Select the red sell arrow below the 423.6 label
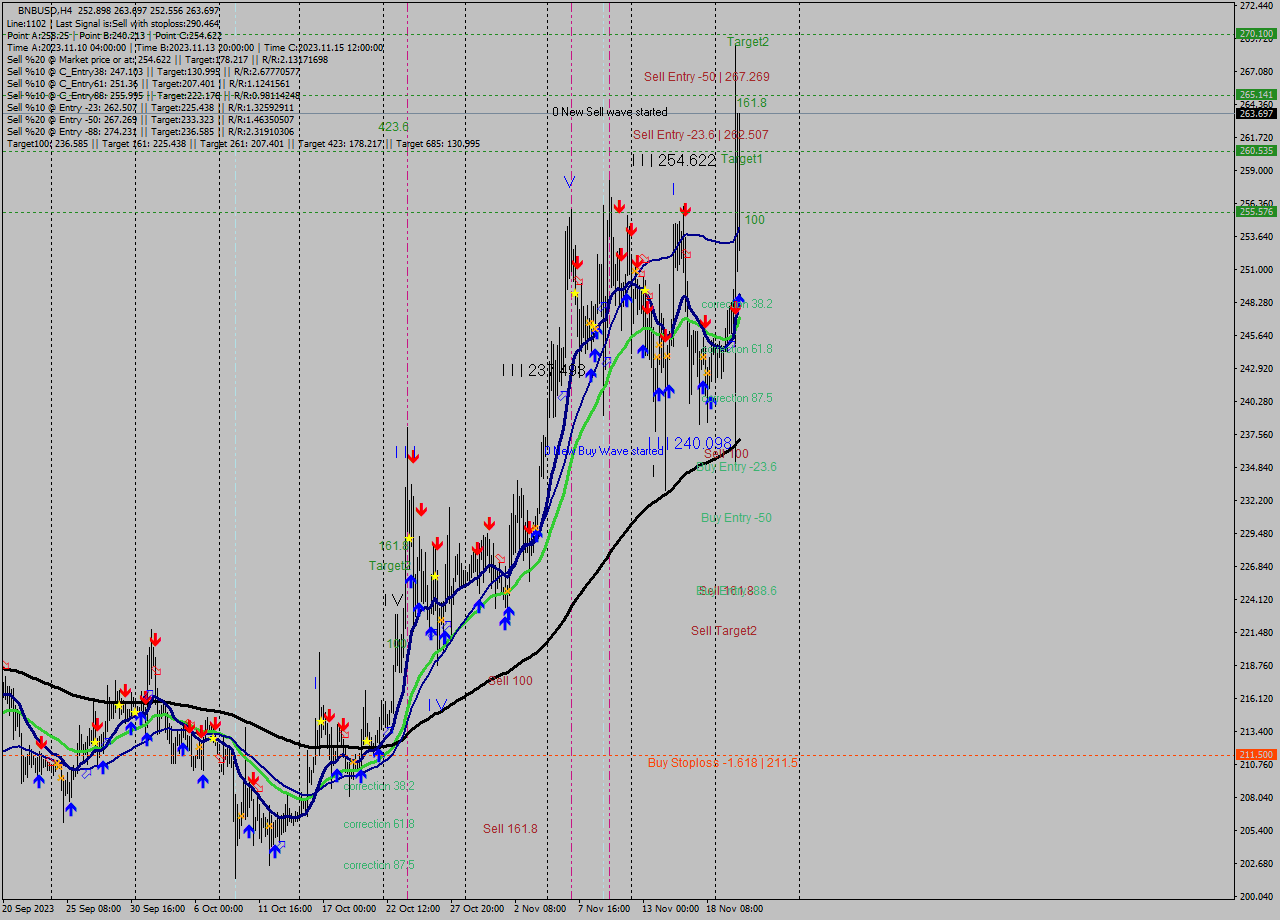Image resolution: width=1280 pixels, height=920 pixels. pos(413,457)
